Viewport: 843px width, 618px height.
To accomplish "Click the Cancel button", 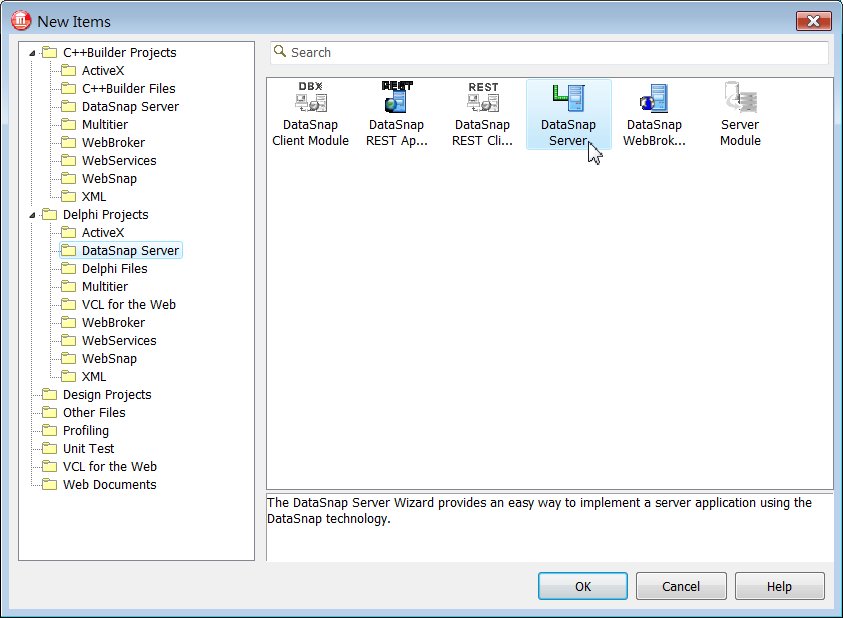I will coord(681,586).
